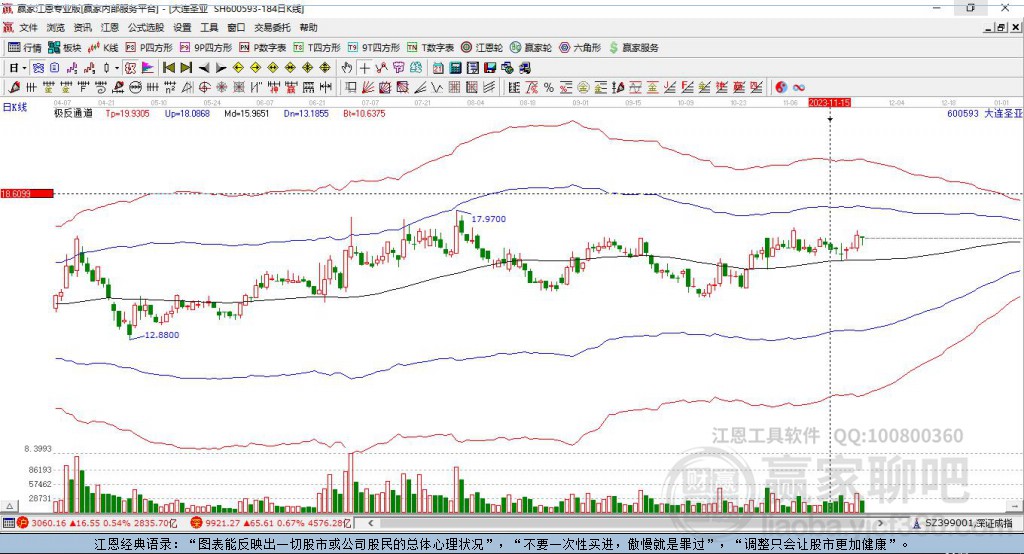Click the black left arrow icon
Screen dimensions: 1024x554
(x=204, y=68)
